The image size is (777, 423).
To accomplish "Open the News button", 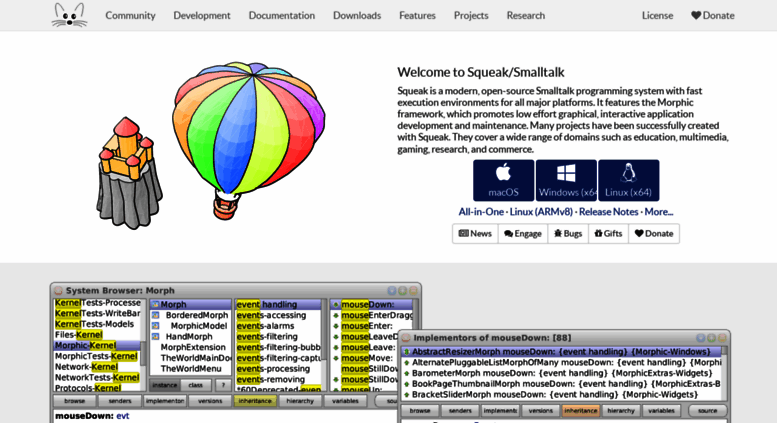I will [x=475, y=233].
